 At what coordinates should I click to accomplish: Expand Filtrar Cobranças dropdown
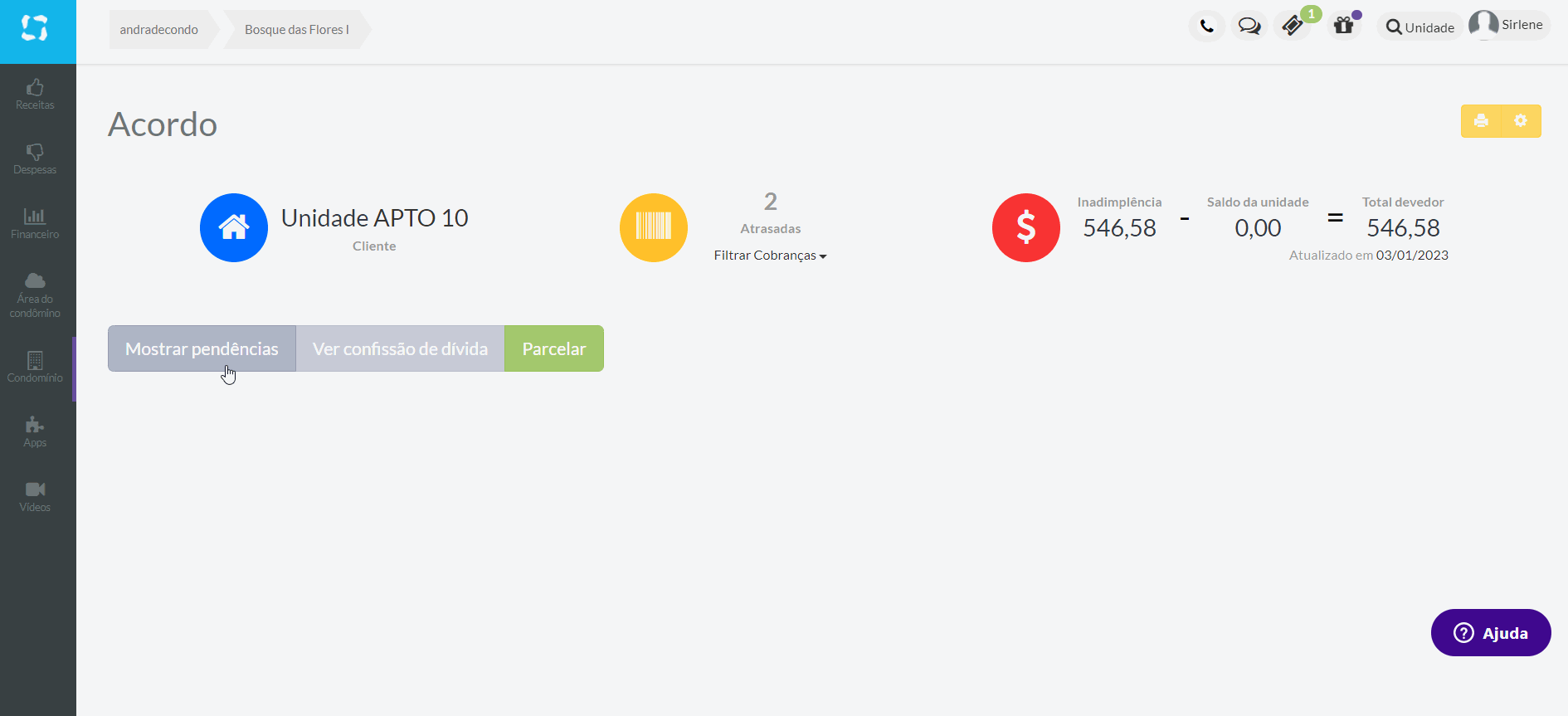point(770,256)
